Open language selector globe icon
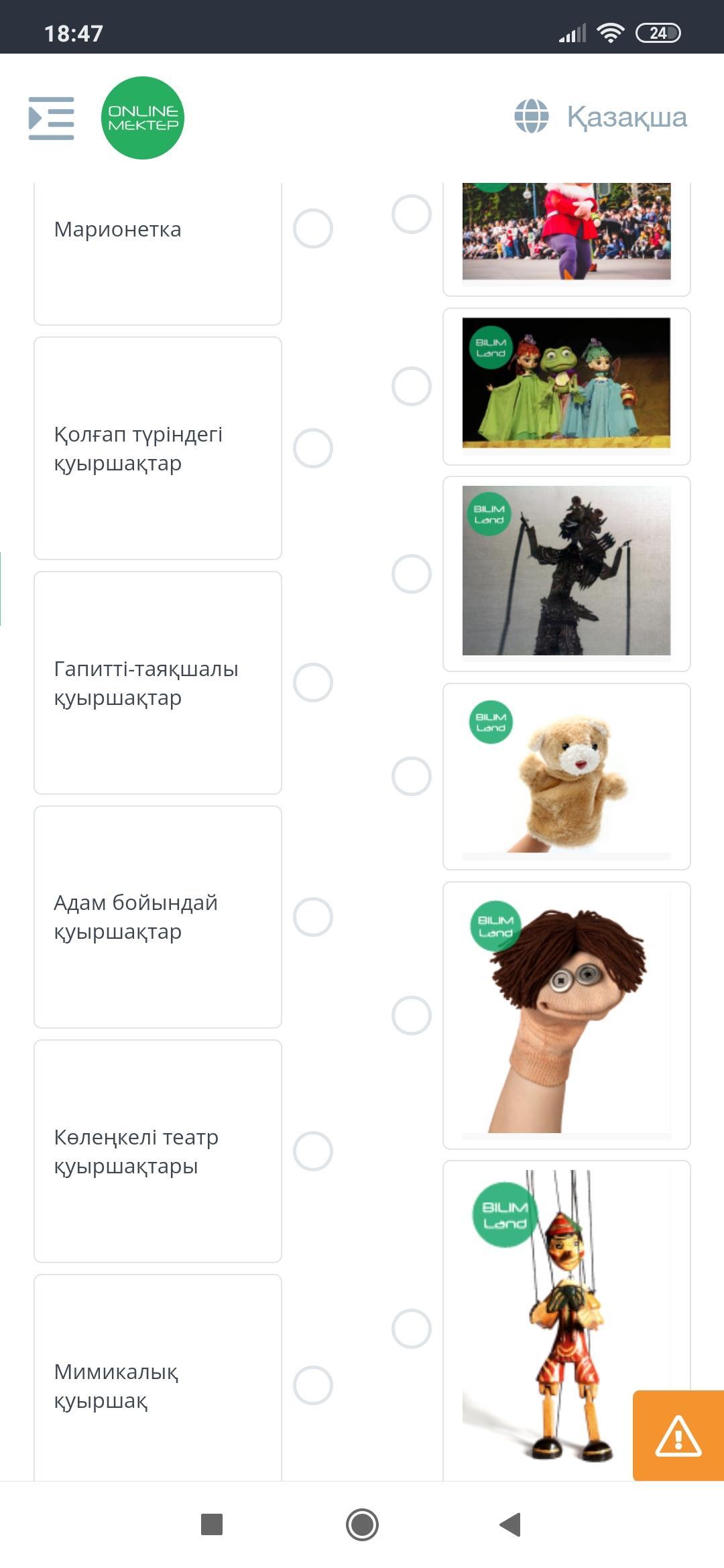 [x=532, y=117]
